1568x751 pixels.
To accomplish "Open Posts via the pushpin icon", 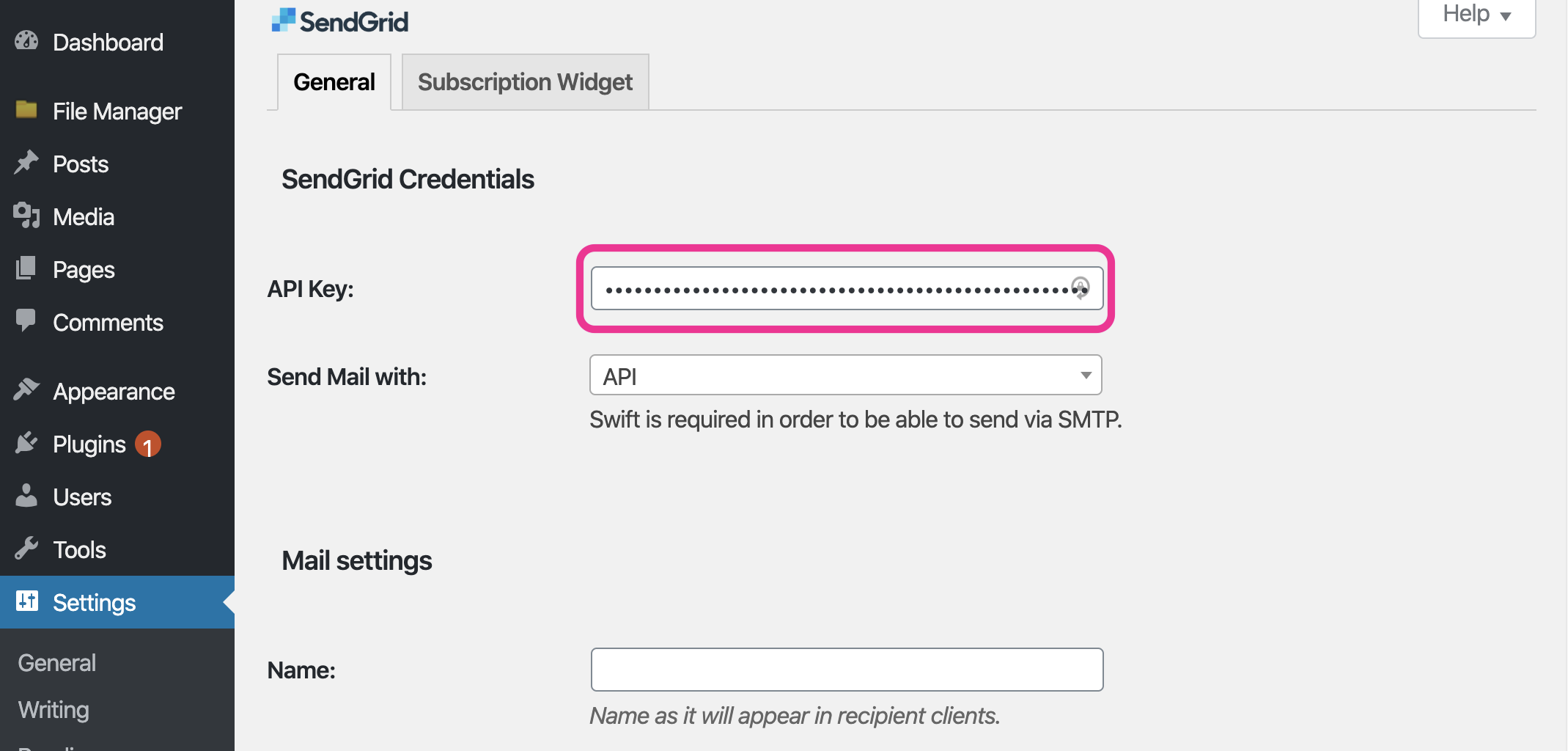I will click(x=26, y=164).
